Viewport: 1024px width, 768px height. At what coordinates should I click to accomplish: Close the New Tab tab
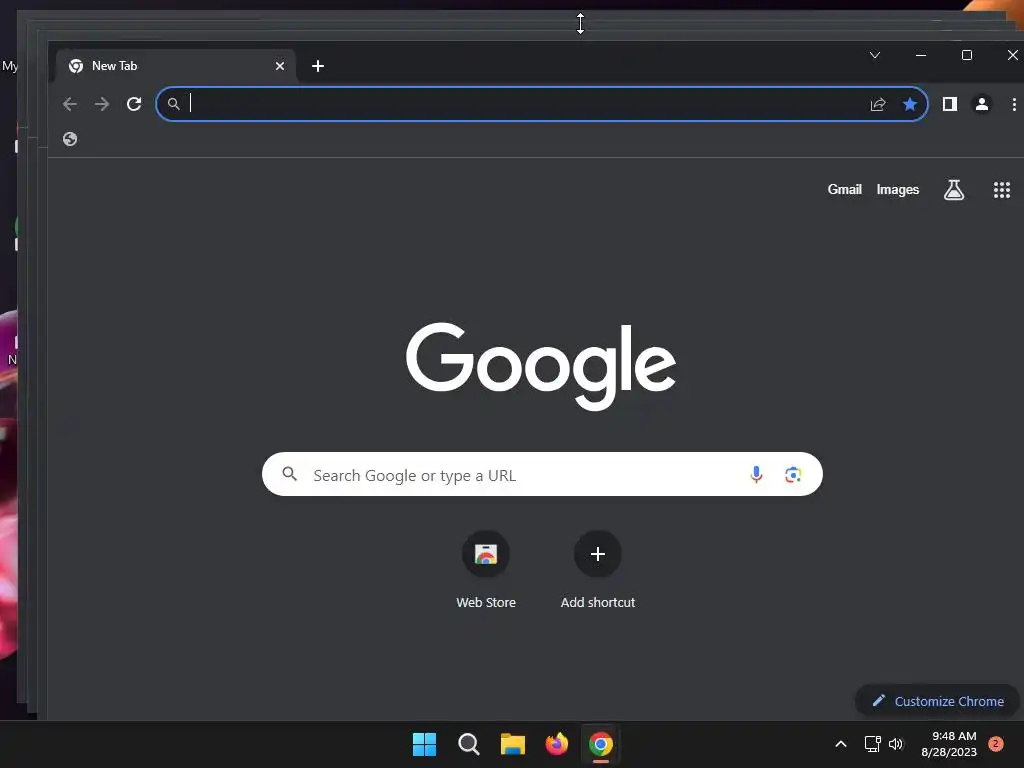(x=280, y=66)
